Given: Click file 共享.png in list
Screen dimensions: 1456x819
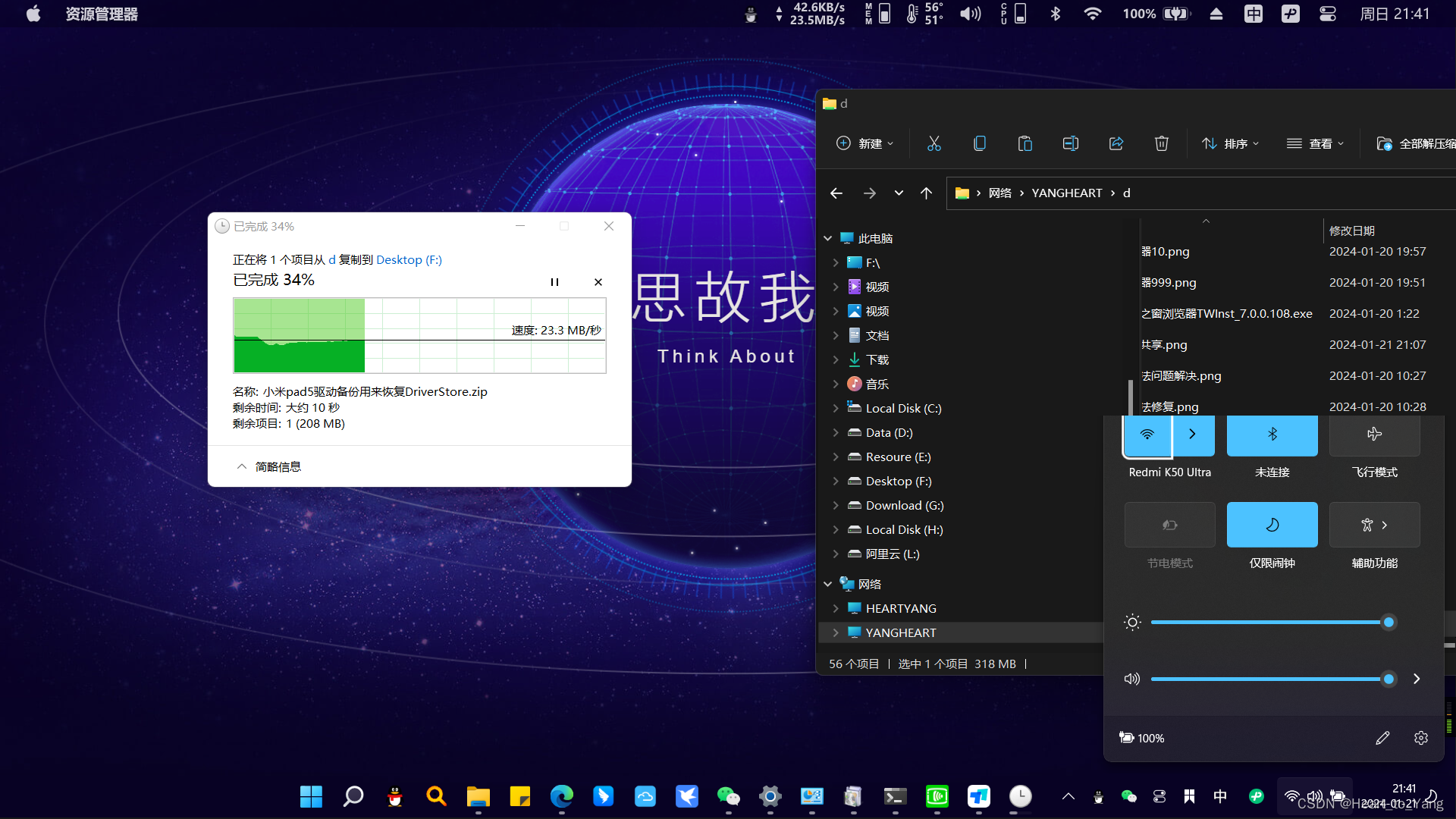Looking at the screenshot, I should [1164, 344].
